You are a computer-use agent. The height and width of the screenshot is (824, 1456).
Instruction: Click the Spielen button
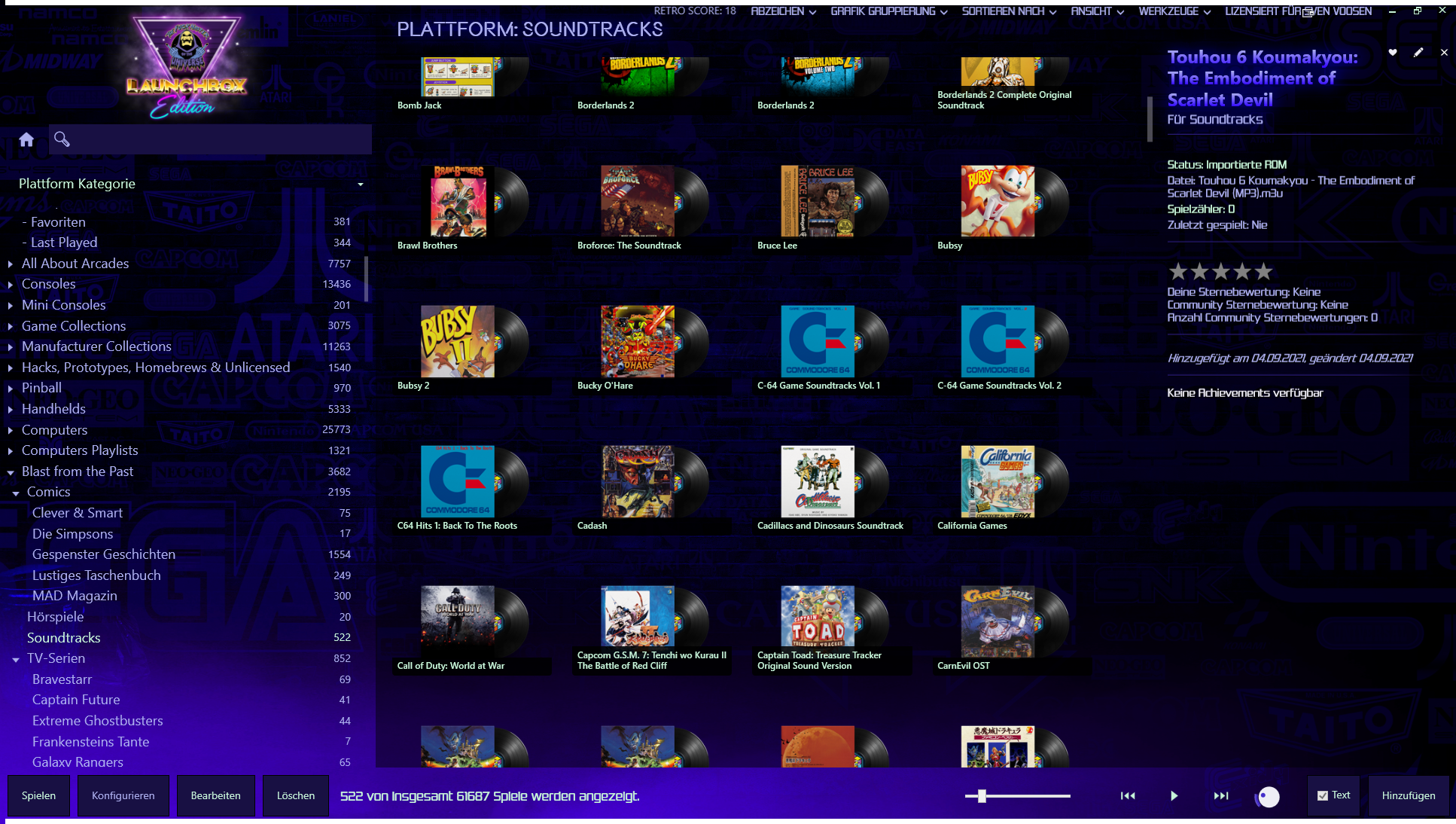pyautogui.click(x=38, y=795)
